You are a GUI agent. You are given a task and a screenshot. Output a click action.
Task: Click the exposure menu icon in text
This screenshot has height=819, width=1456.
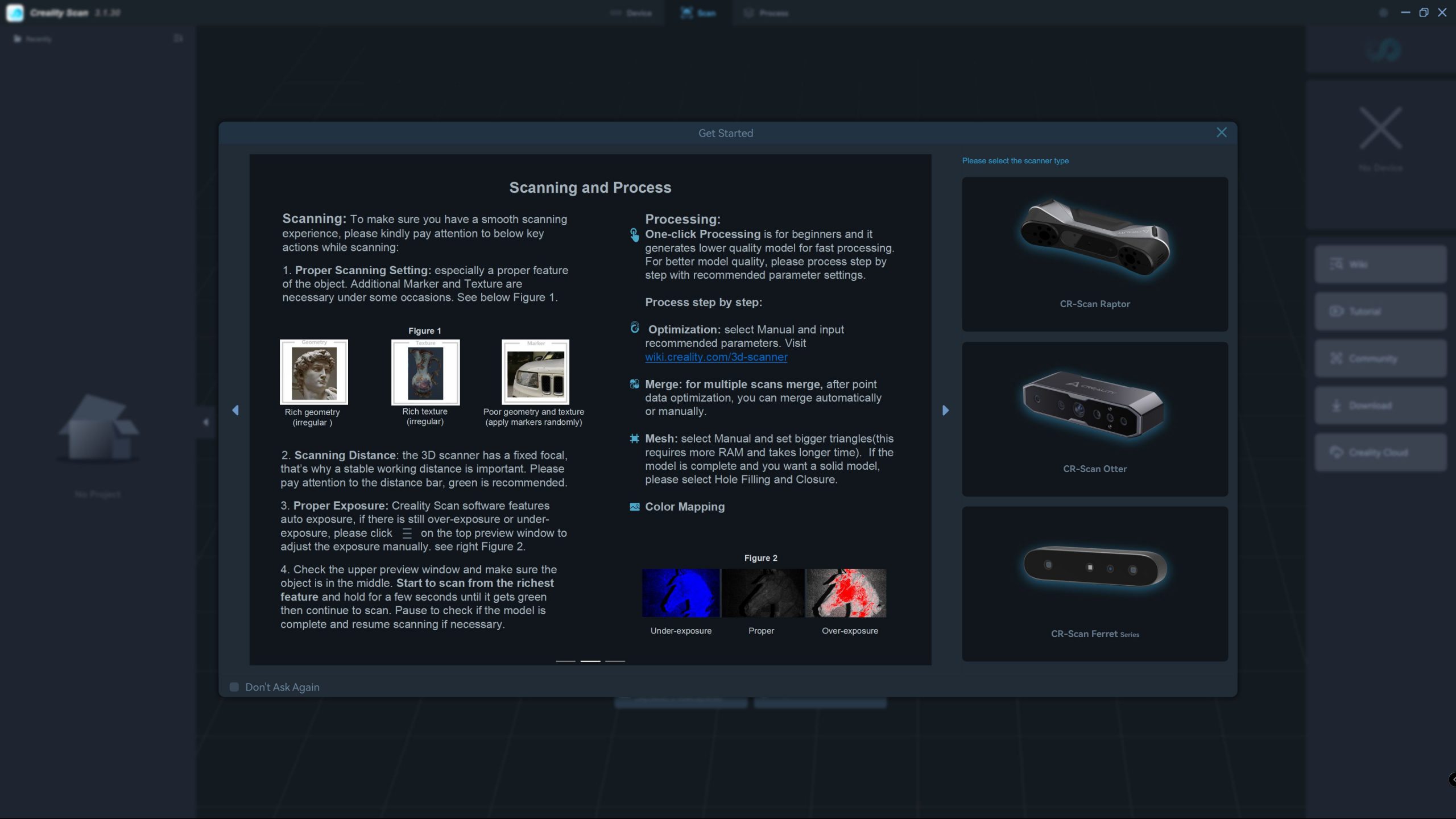coord(407,533)
